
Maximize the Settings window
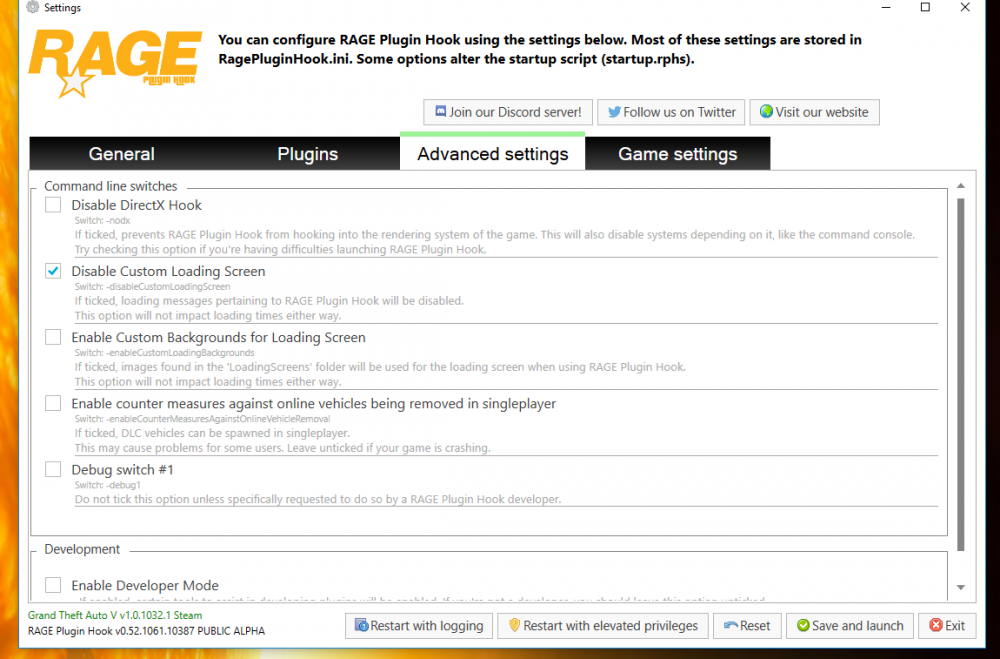pos(925,8)
